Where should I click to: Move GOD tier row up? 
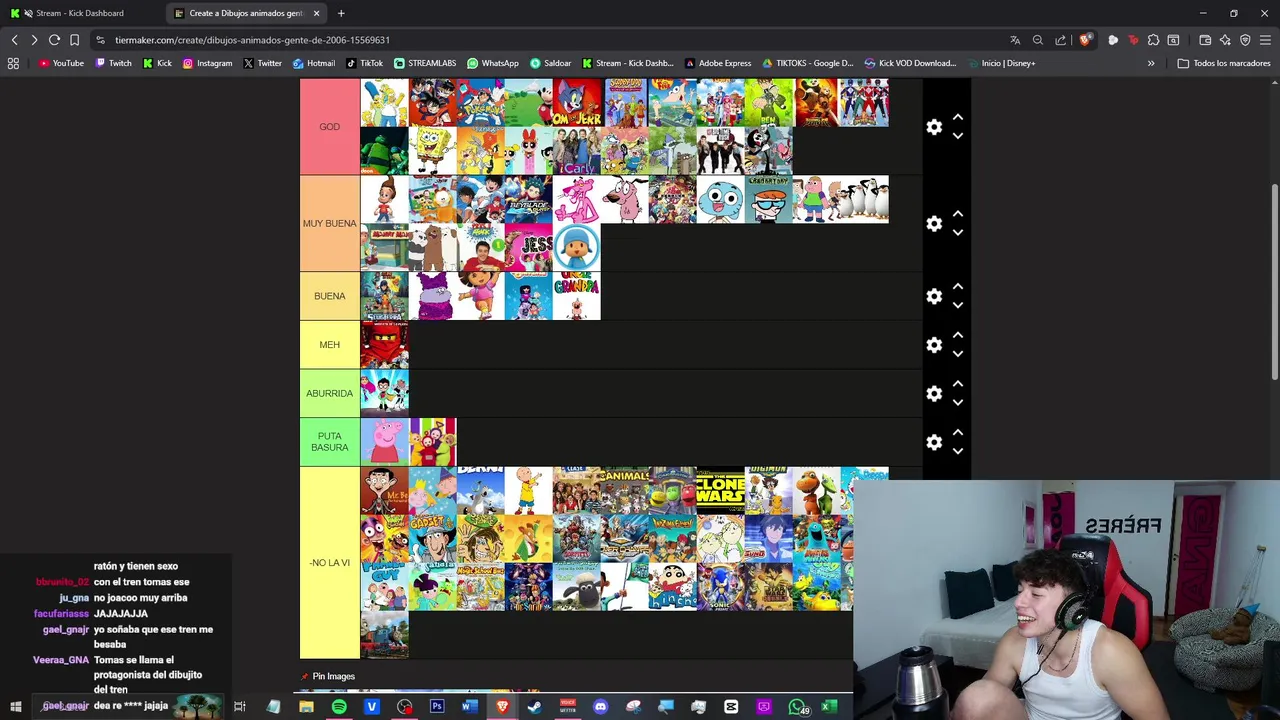click(x=958, y=117)
